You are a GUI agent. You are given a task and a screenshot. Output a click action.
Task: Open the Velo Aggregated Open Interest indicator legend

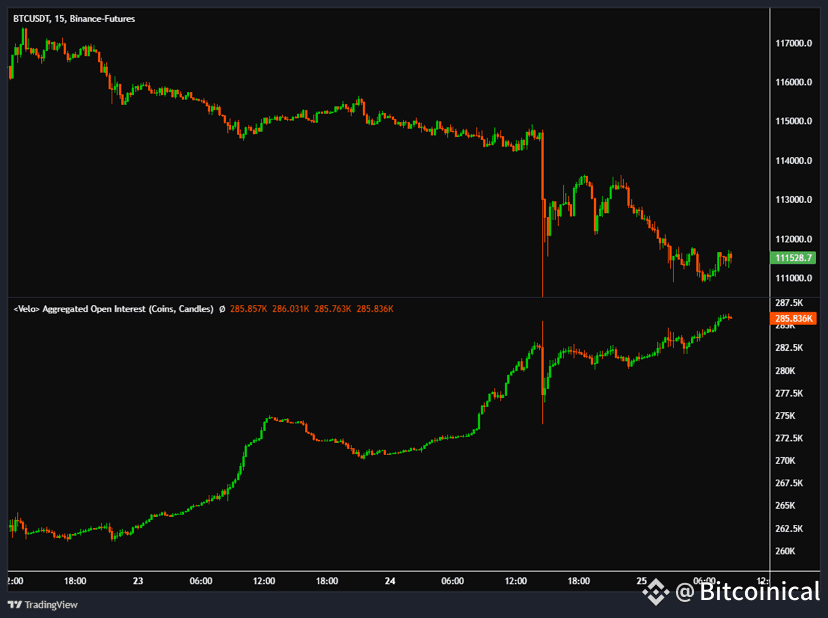coord(114,309)
